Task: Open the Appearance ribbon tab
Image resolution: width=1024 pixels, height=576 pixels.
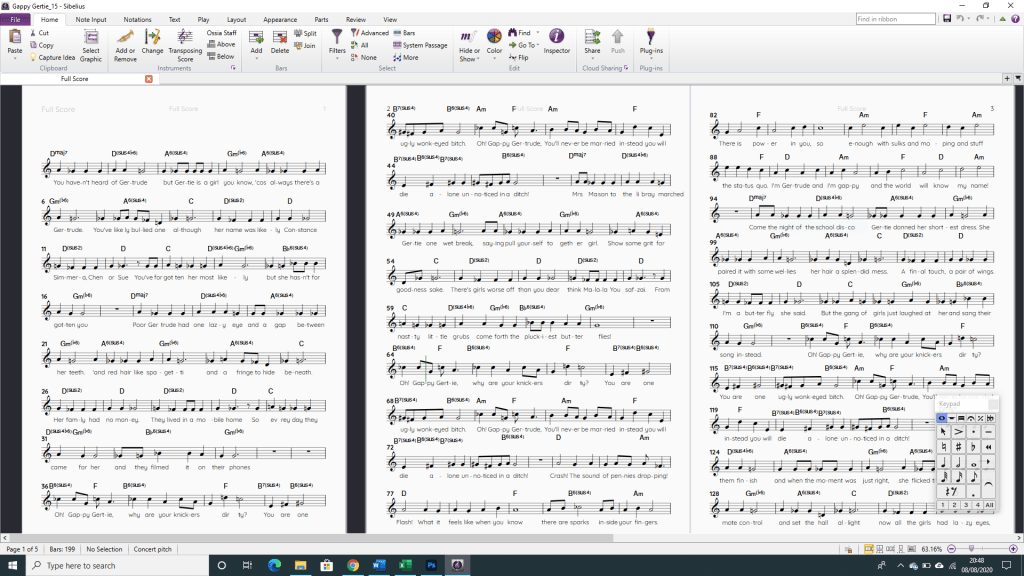Action: click(x=279, y=19)
